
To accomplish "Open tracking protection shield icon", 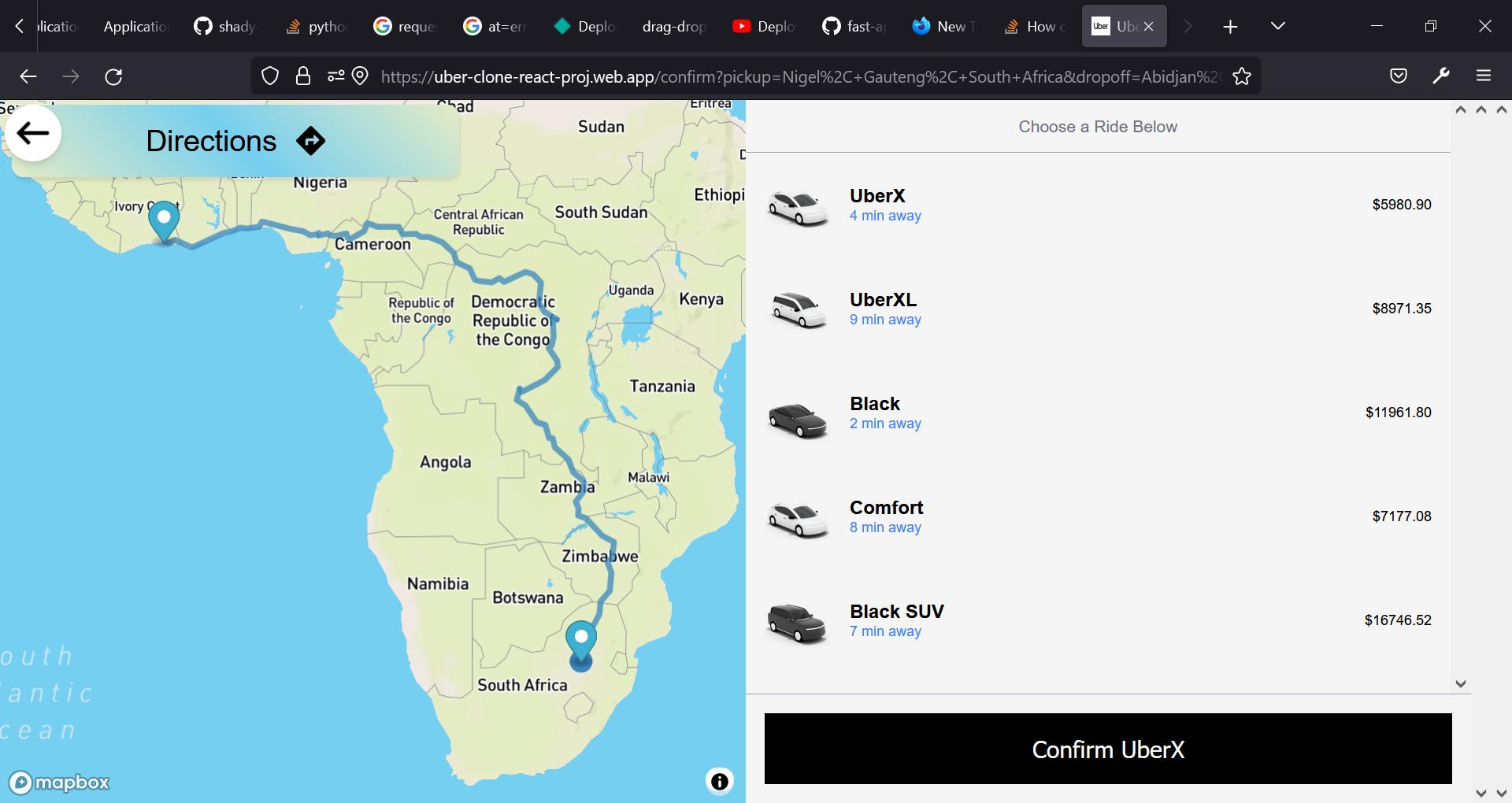I will (x=270, y=76).
